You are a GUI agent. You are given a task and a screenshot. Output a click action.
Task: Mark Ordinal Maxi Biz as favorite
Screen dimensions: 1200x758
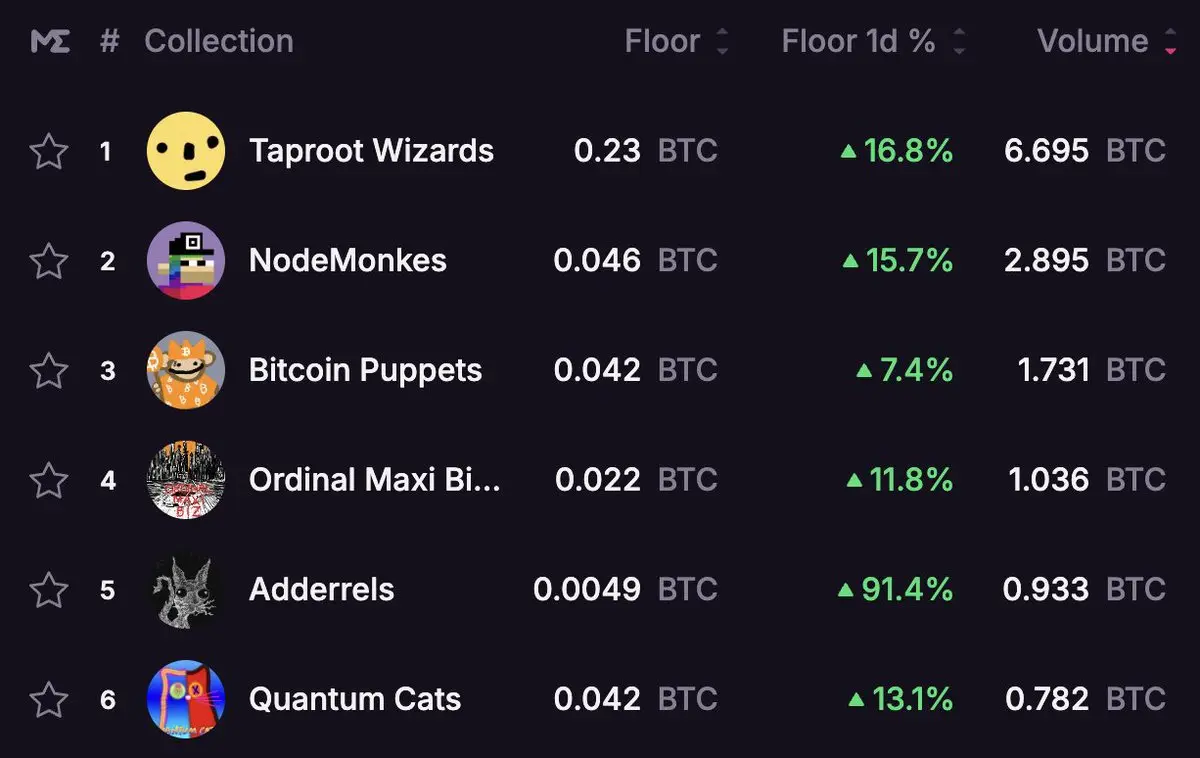pos(49,481)
